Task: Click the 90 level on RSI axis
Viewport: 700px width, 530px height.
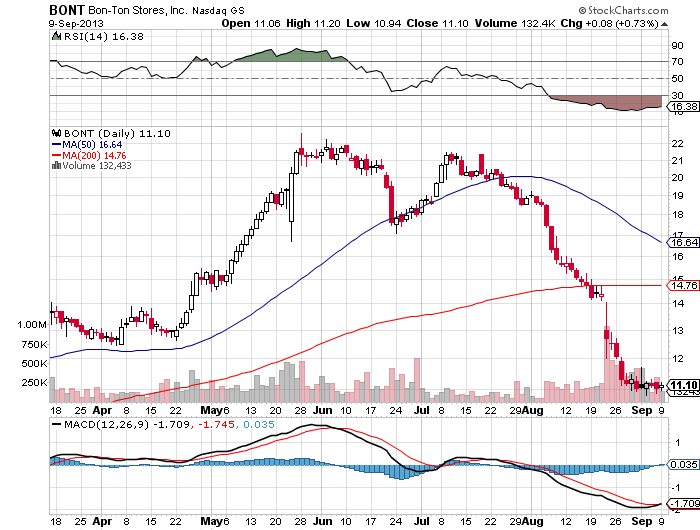Action: coord(677,46)
